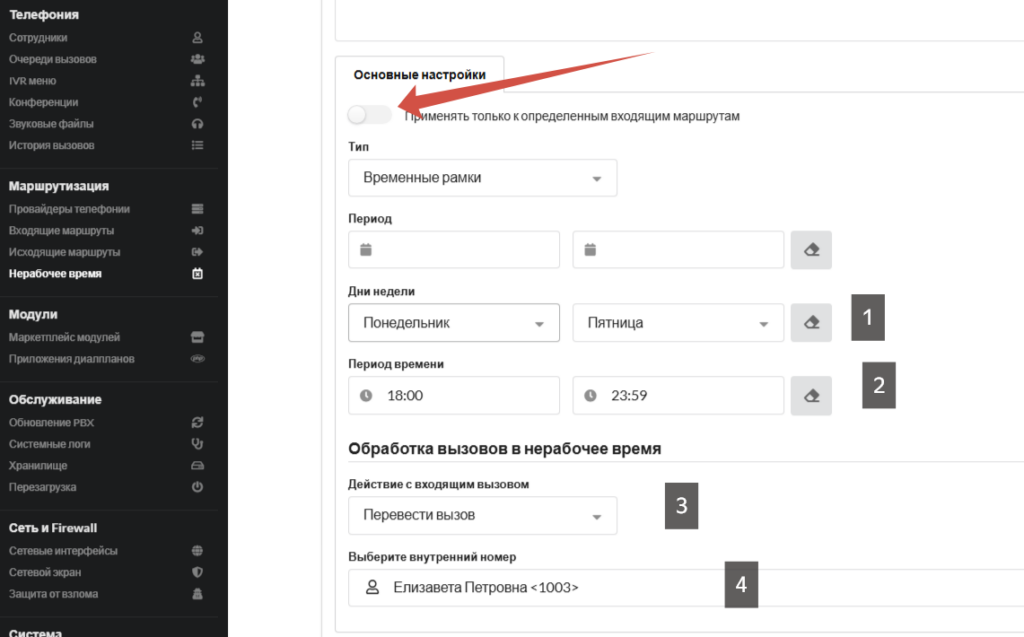The width and height of the screenshot is (1024, 637).
Task: Open the start weekday dropdown Понедельник
Action: [454, 323]
